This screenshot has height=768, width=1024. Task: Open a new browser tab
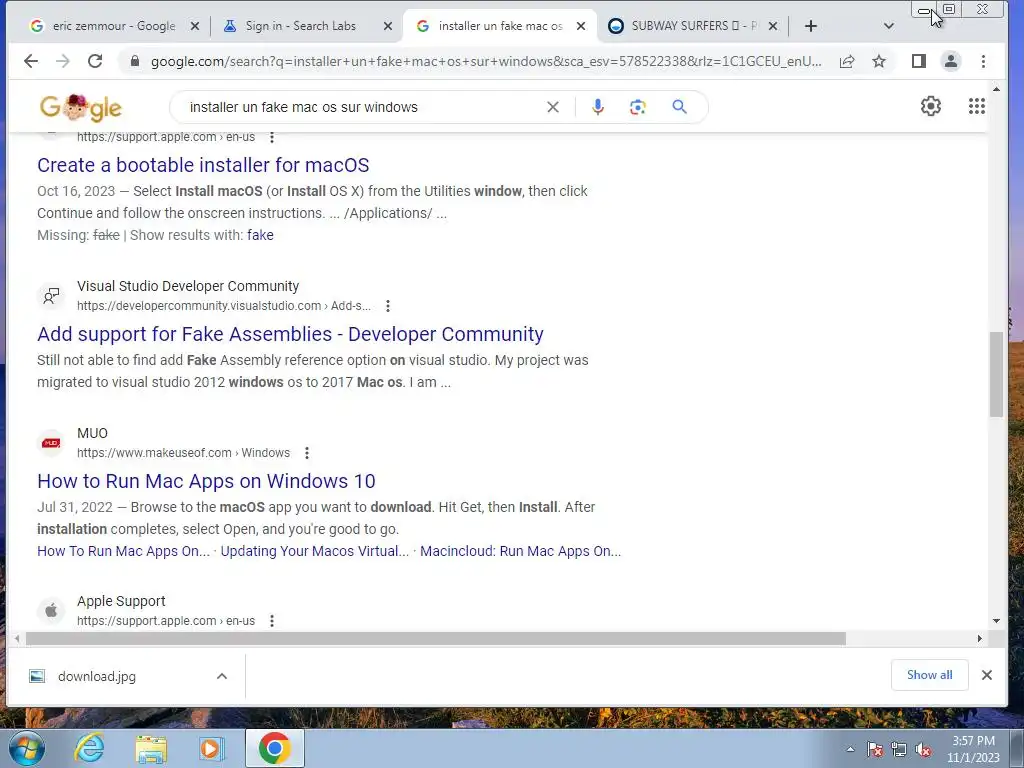[x=810, y=26]
